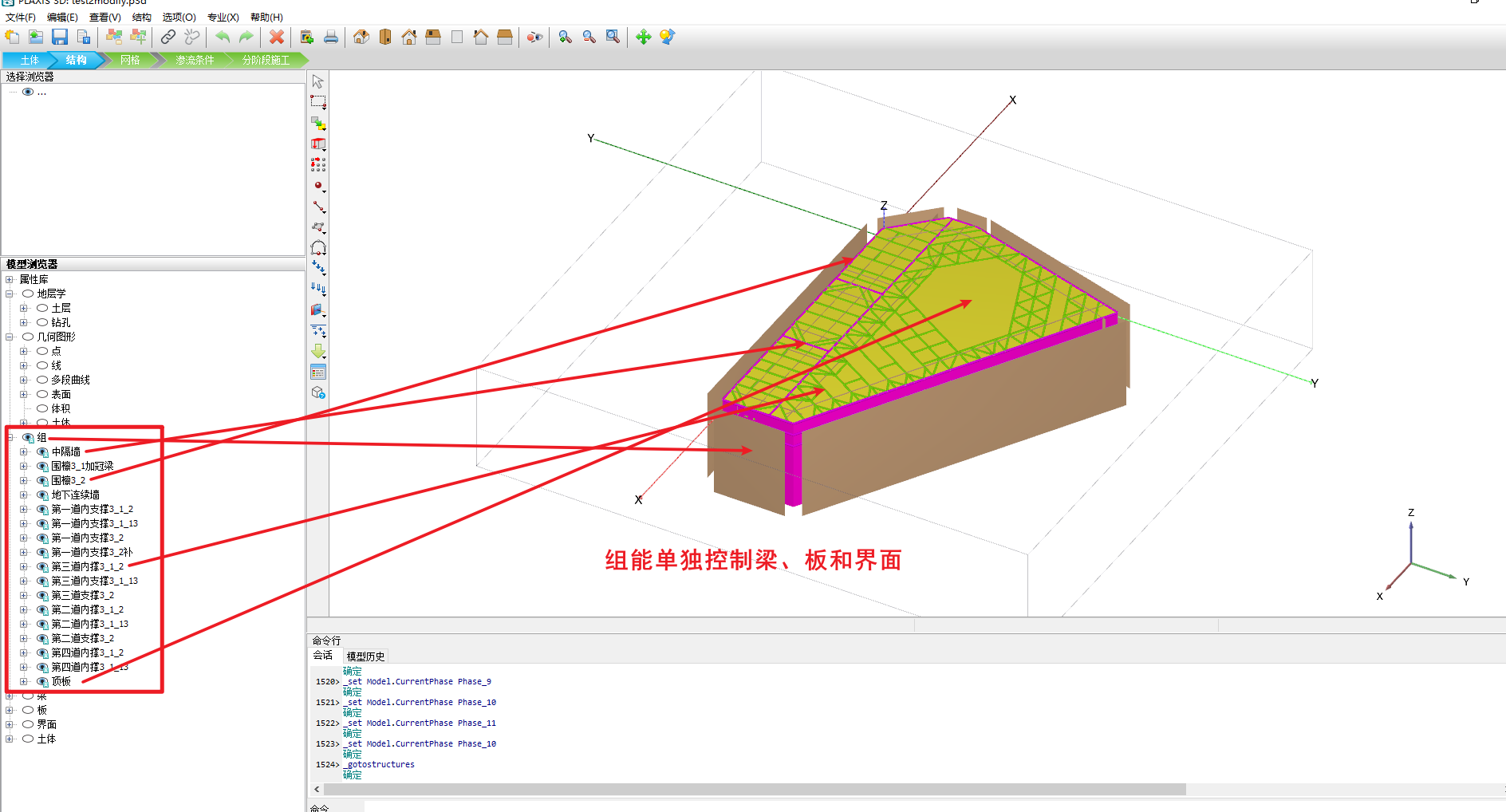Toggle visibility eye of 地下连续墙
The width and height of the screenshot is (1506, 812).
(x=42, y=495)
